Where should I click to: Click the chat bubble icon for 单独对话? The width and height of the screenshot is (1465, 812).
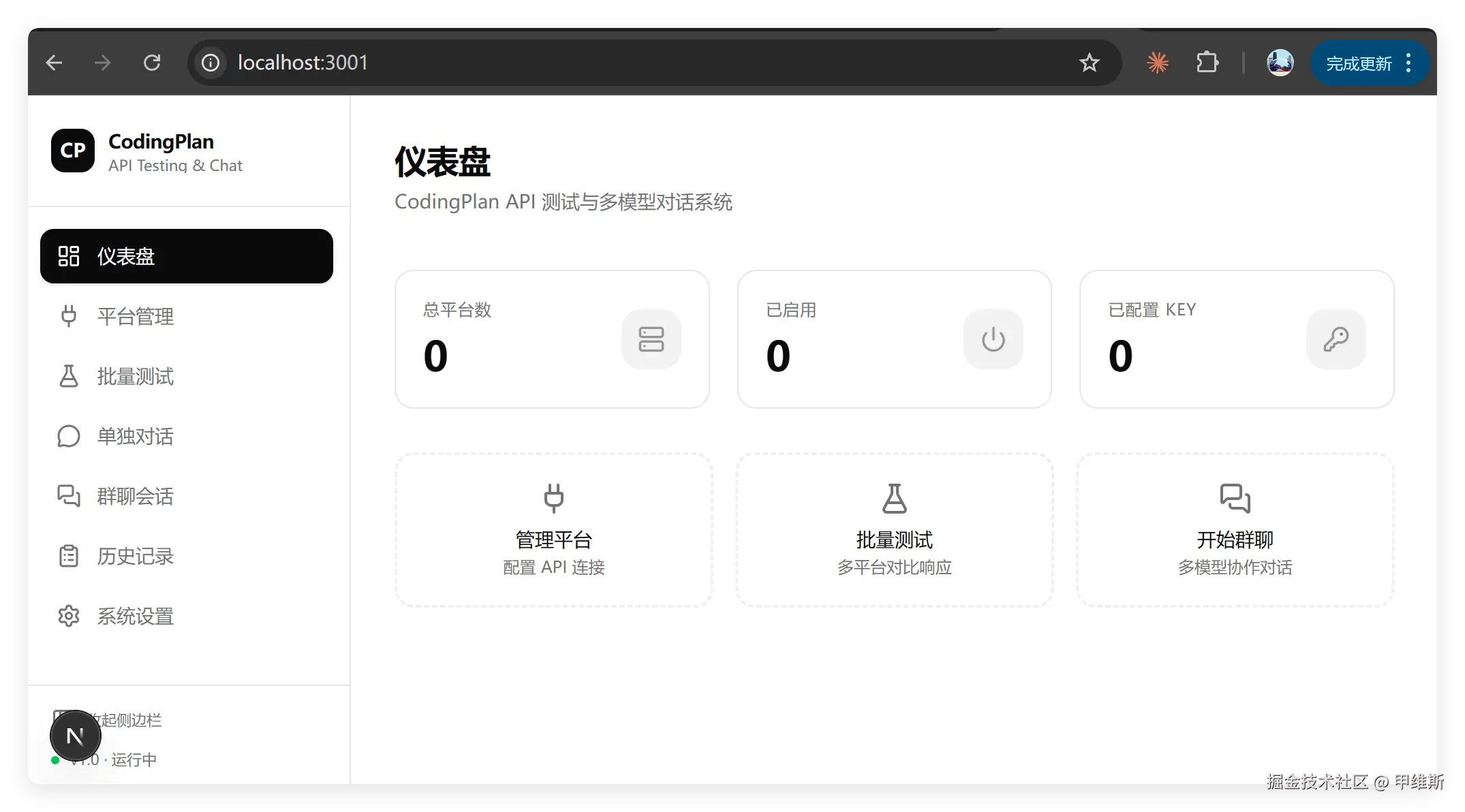point(69,436)
